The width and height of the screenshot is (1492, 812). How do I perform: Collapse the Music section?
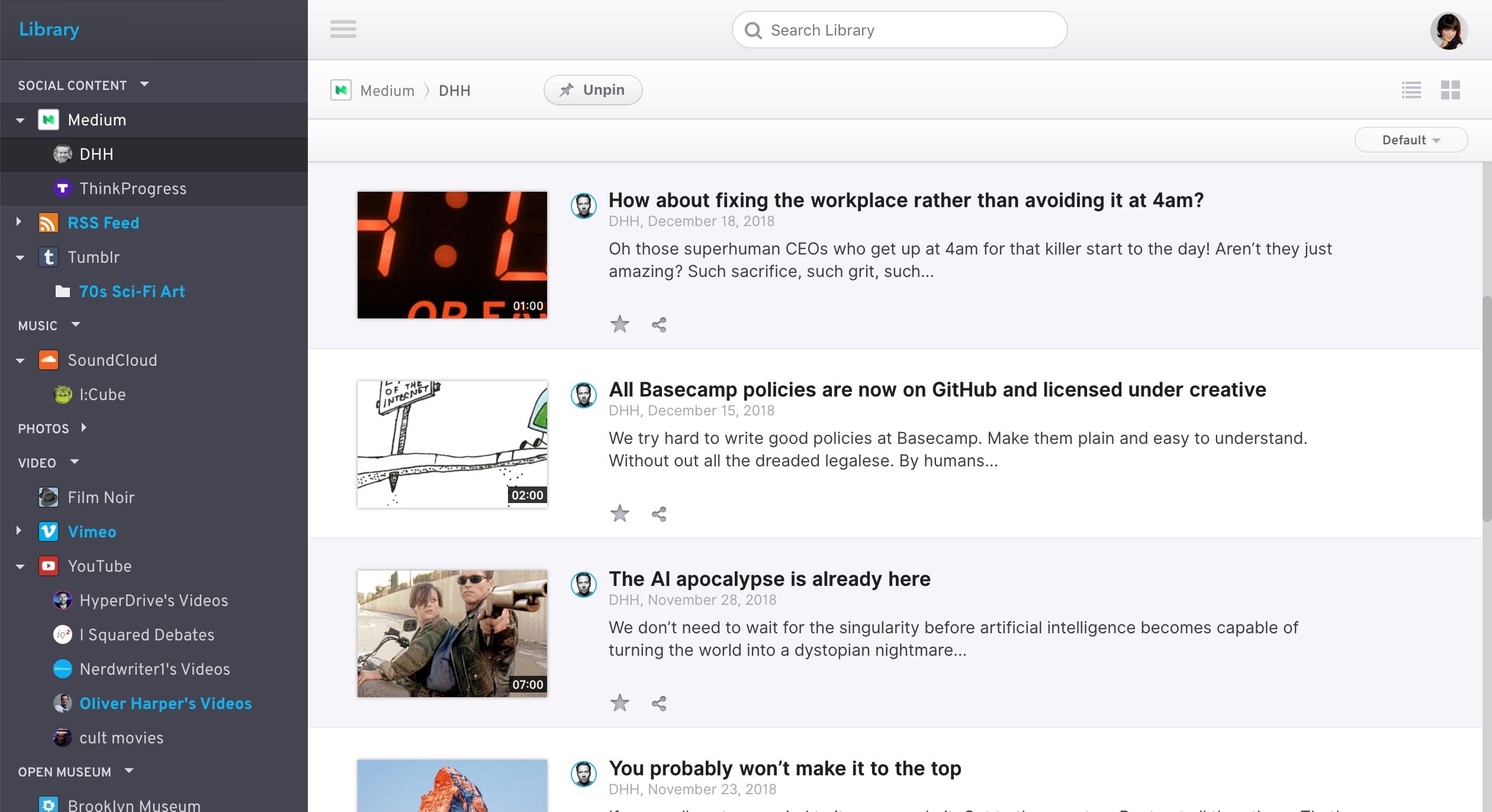[x=75, y=325]
